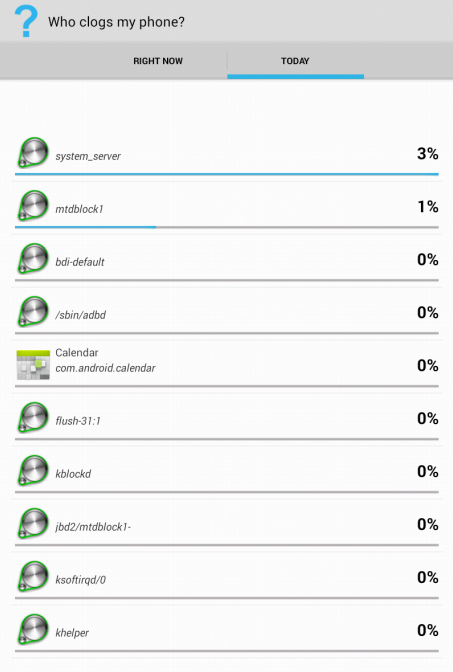Image resolution: width=453 pixels, height=672 pixels.
Task: Tap the 3% value for system_server
Action: (x=427, y=153)
